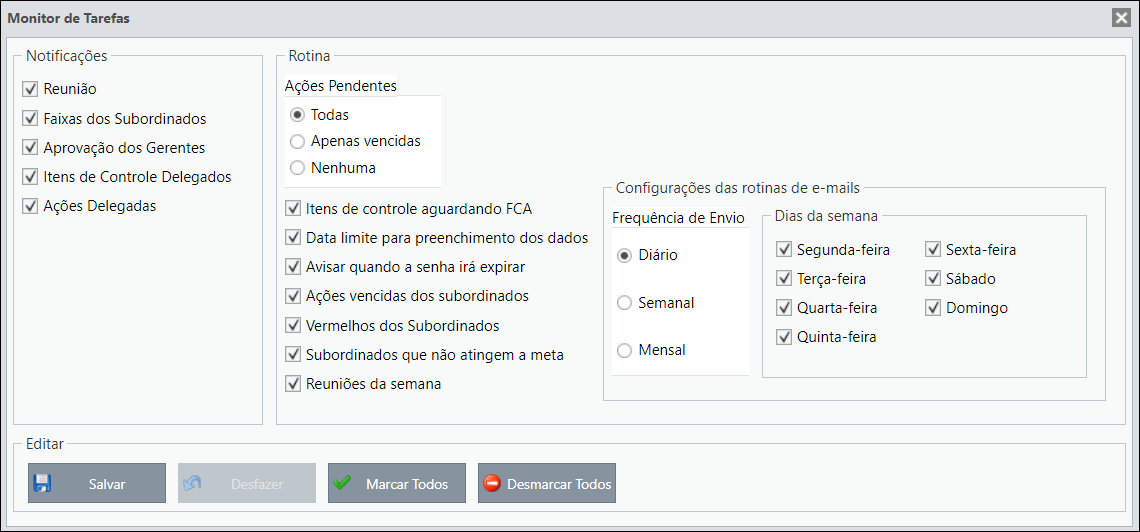Screen dimensions: 1140x532
Task: Uncheck Itens de controle aguardando FCA
Action: click(293, 209)
